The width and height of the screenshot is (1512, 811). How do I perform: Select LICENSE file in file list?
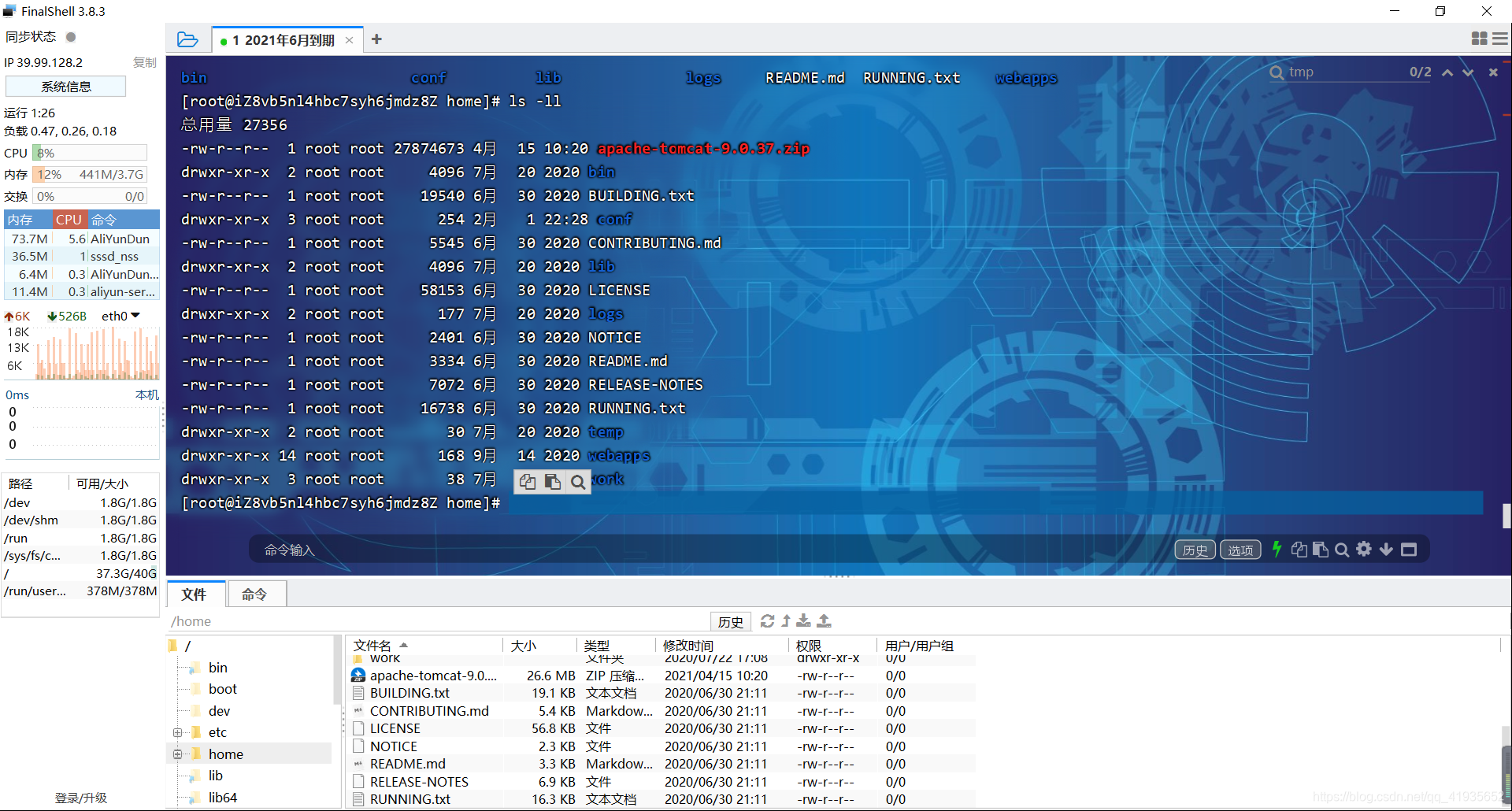(661, 728)
